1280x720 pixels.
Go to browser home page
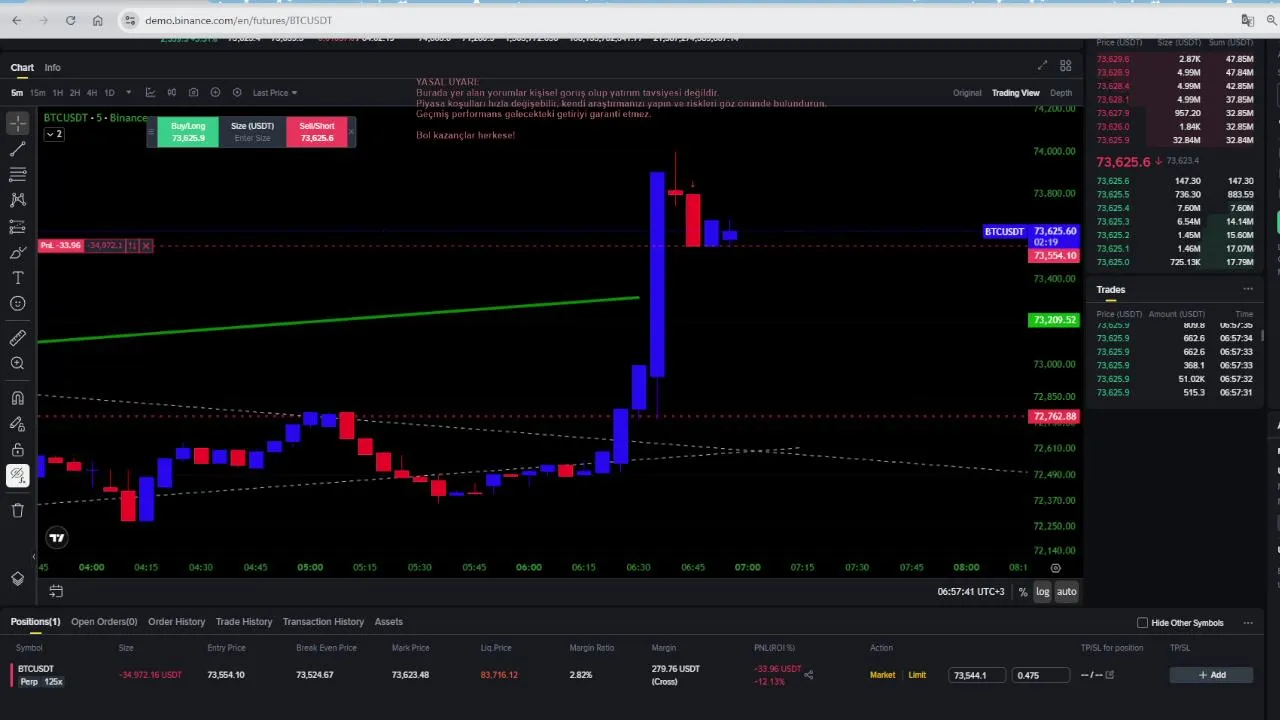click(97, 20)
